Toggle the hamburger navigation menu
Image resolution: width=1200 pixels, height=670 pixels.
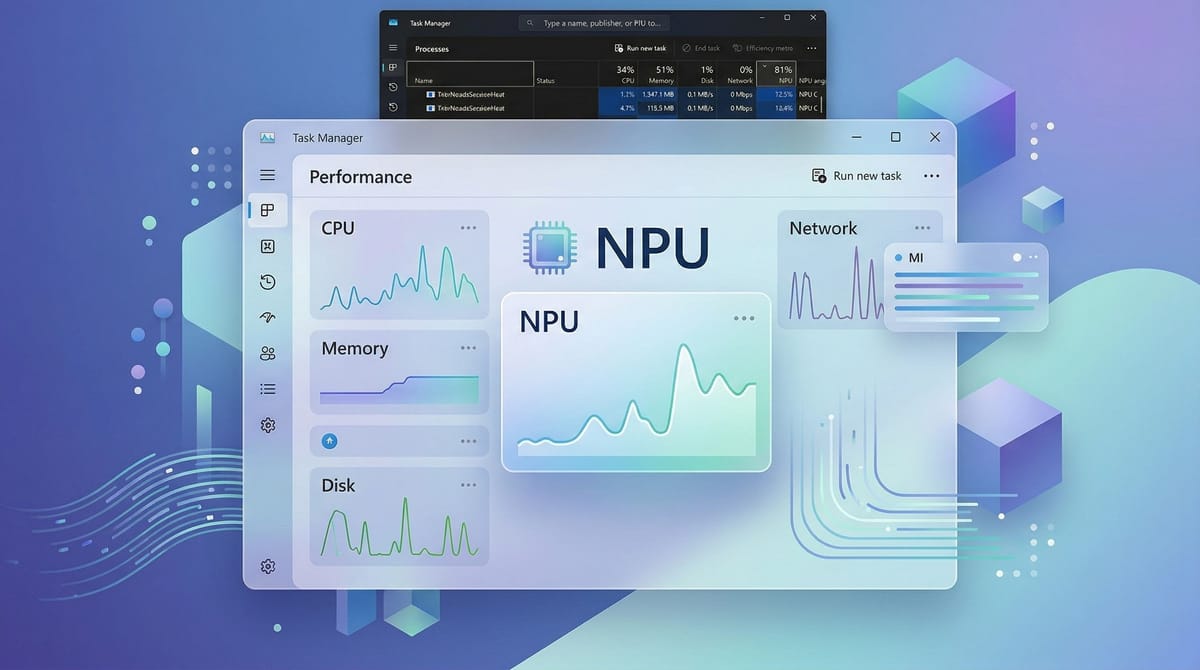tap(267, 174)
